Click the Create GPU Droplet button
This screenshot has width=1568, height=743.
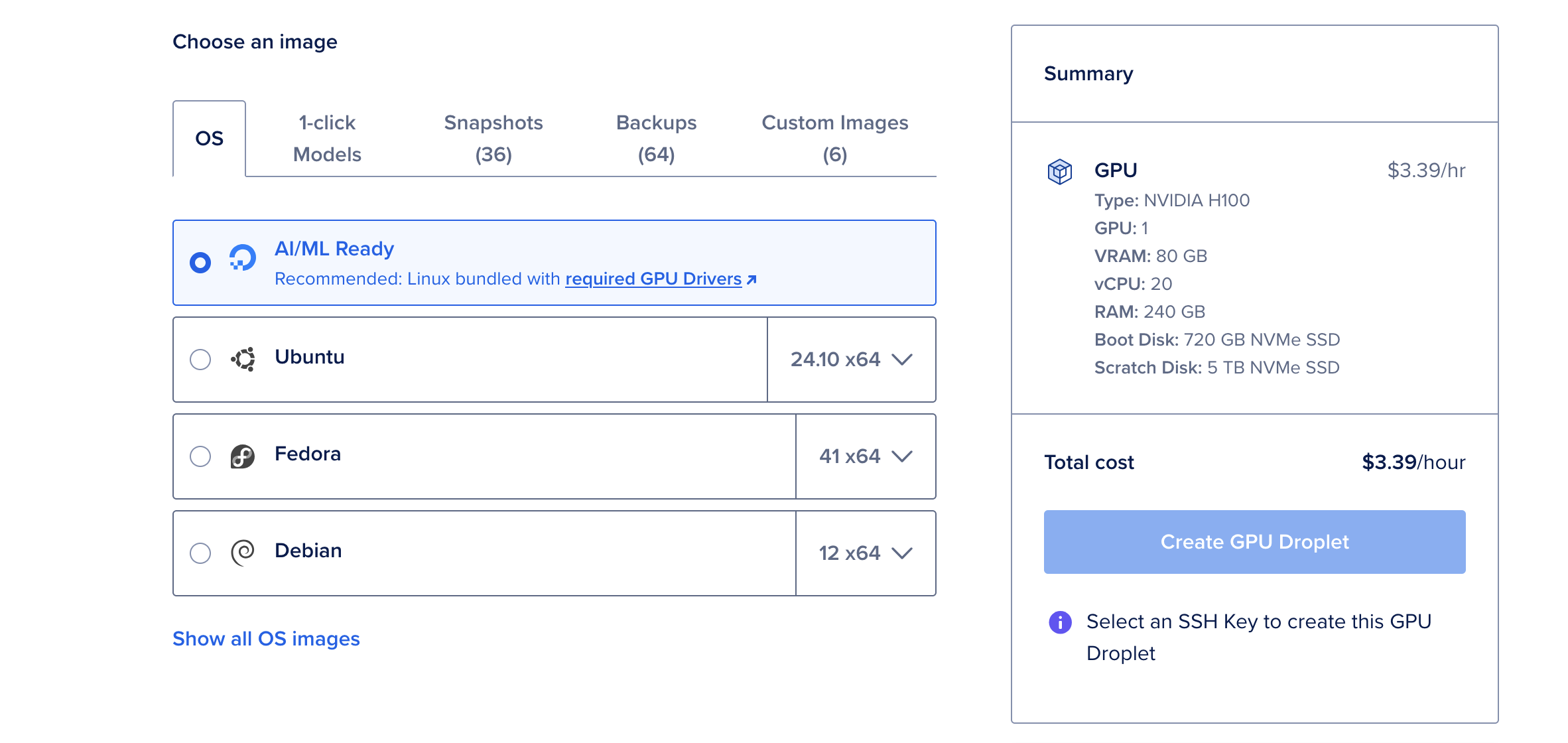point(1254,542)
